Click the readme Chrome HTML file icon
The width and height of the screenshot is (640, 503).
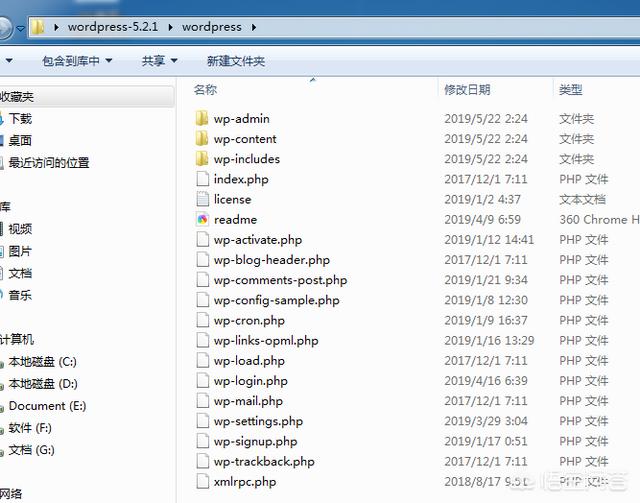[202, 220]
